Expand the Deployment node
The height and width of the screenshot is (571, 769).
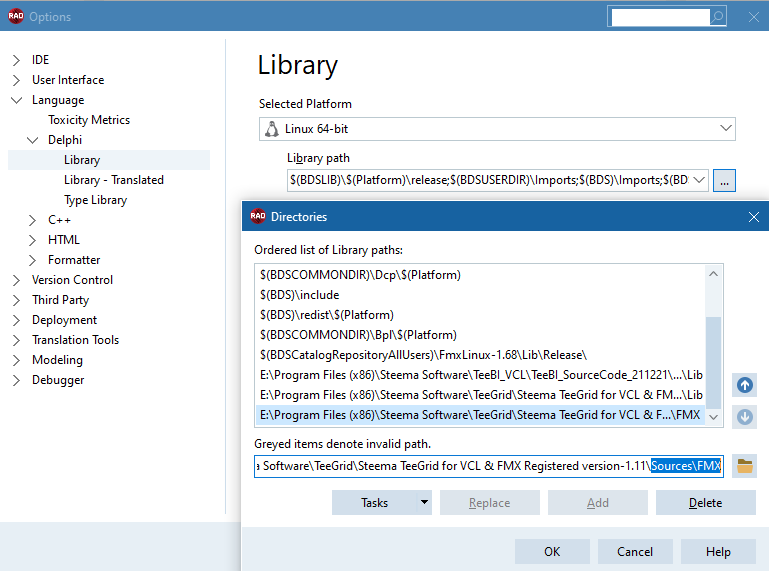(16, 320)
